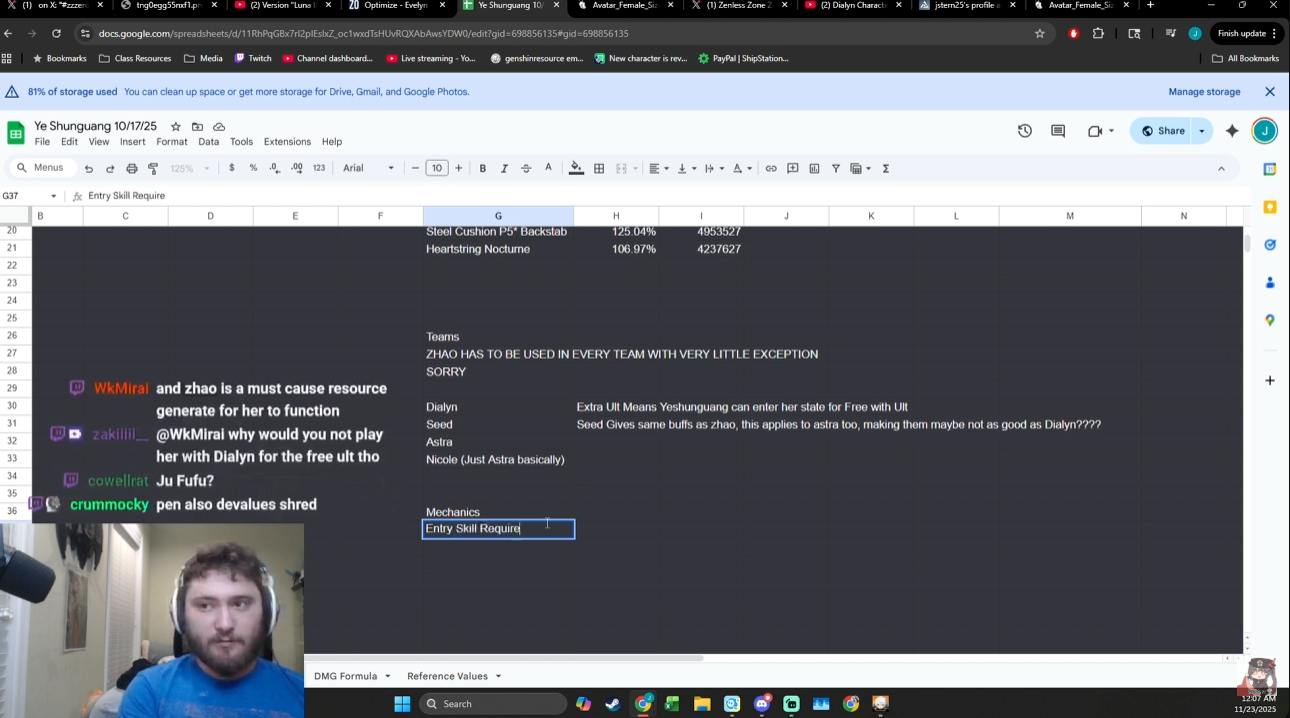Format as currency with dollar icon

tap(232, 168)
